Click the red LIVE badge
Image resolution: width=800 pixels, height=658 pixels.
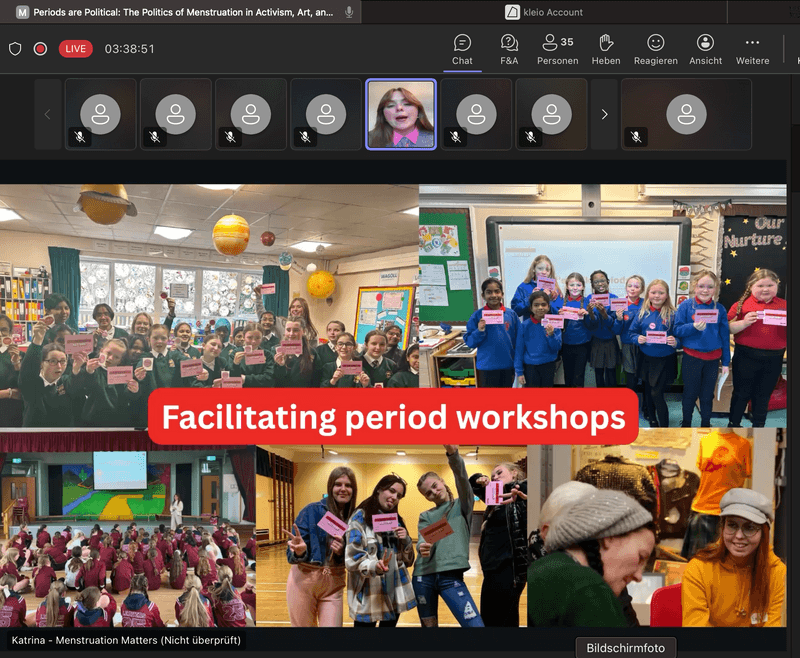(75, 48)
